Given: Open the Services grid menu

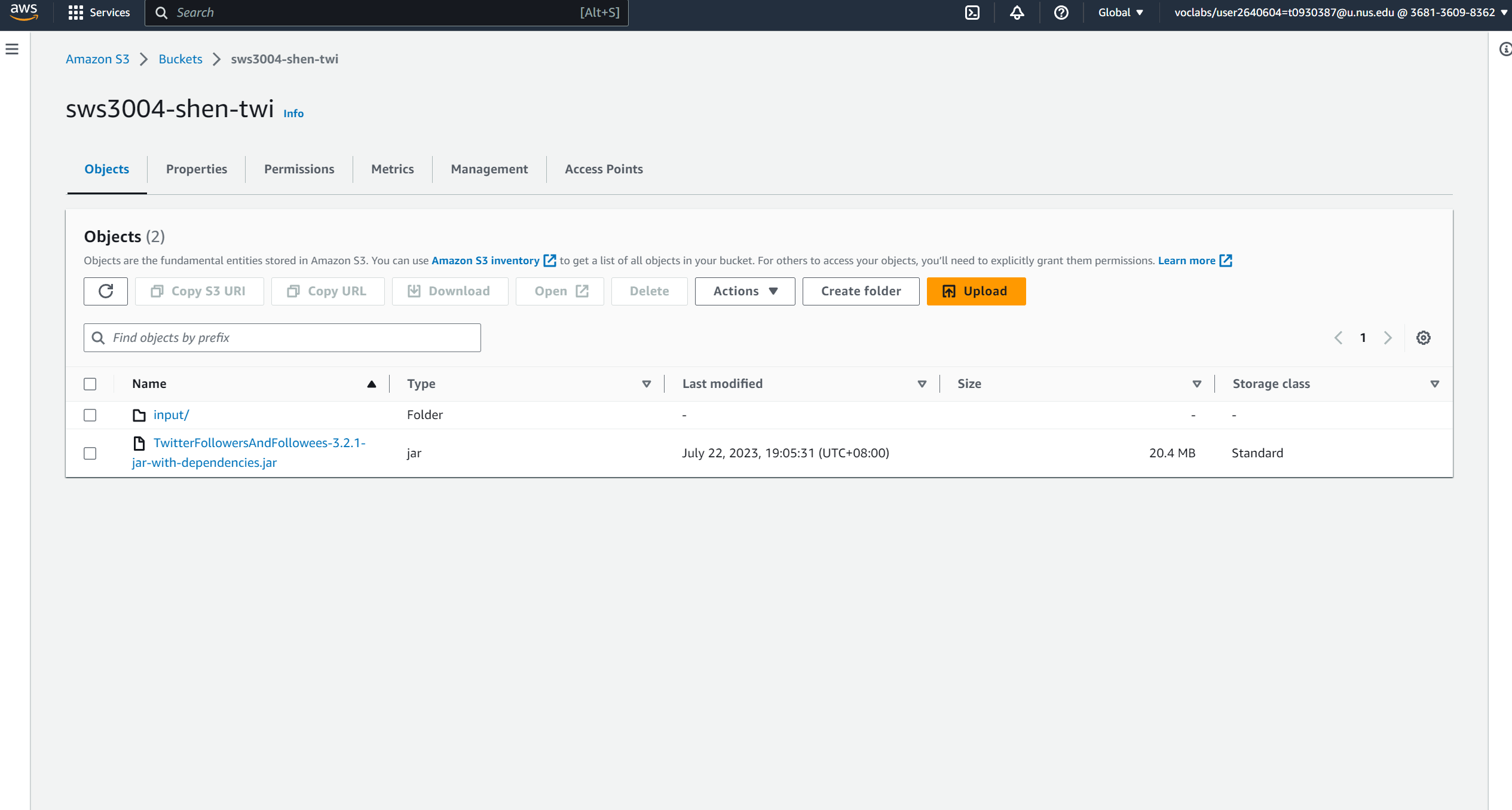Looking at the screenshot, I should (x=99, y=13).
